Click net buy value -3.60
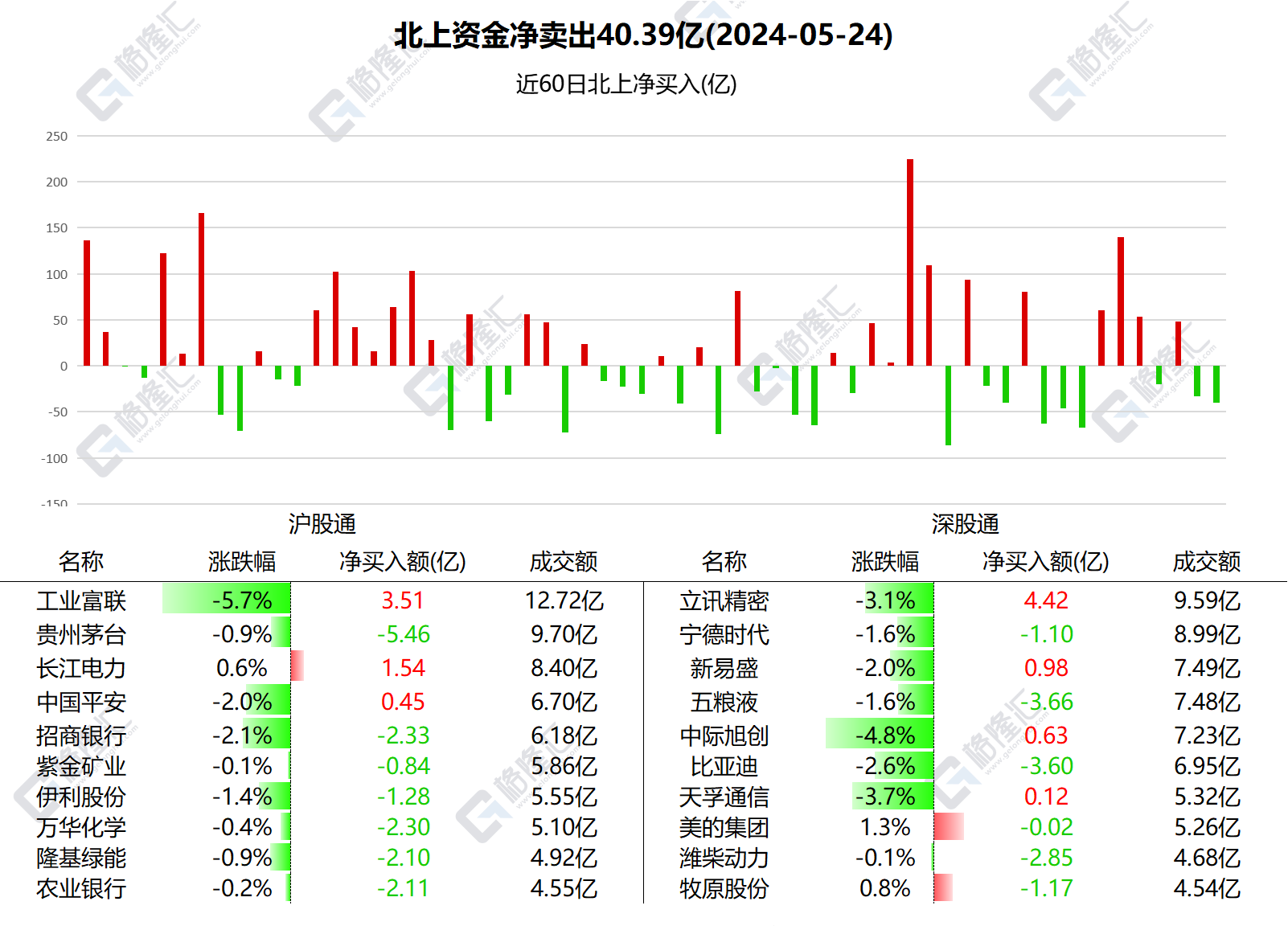1288x926 pixels. 1046,766
